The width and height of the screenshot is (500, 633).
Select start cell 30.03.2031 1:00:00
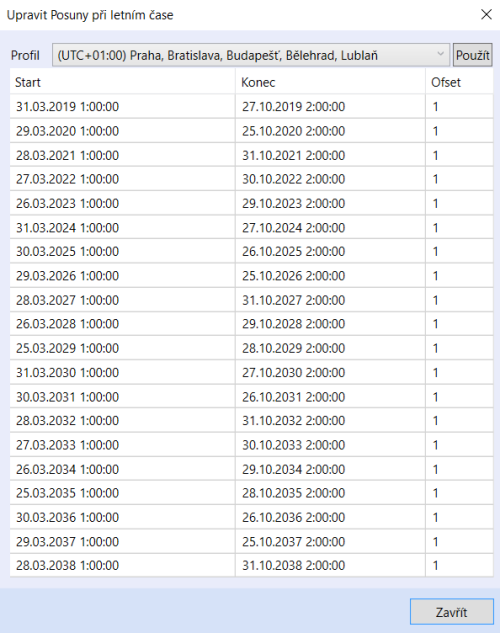coord(122,396)
